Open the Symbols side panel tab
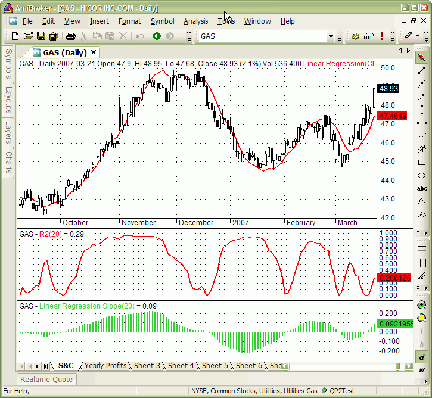The image size is (432, 398). pos(9,64)
